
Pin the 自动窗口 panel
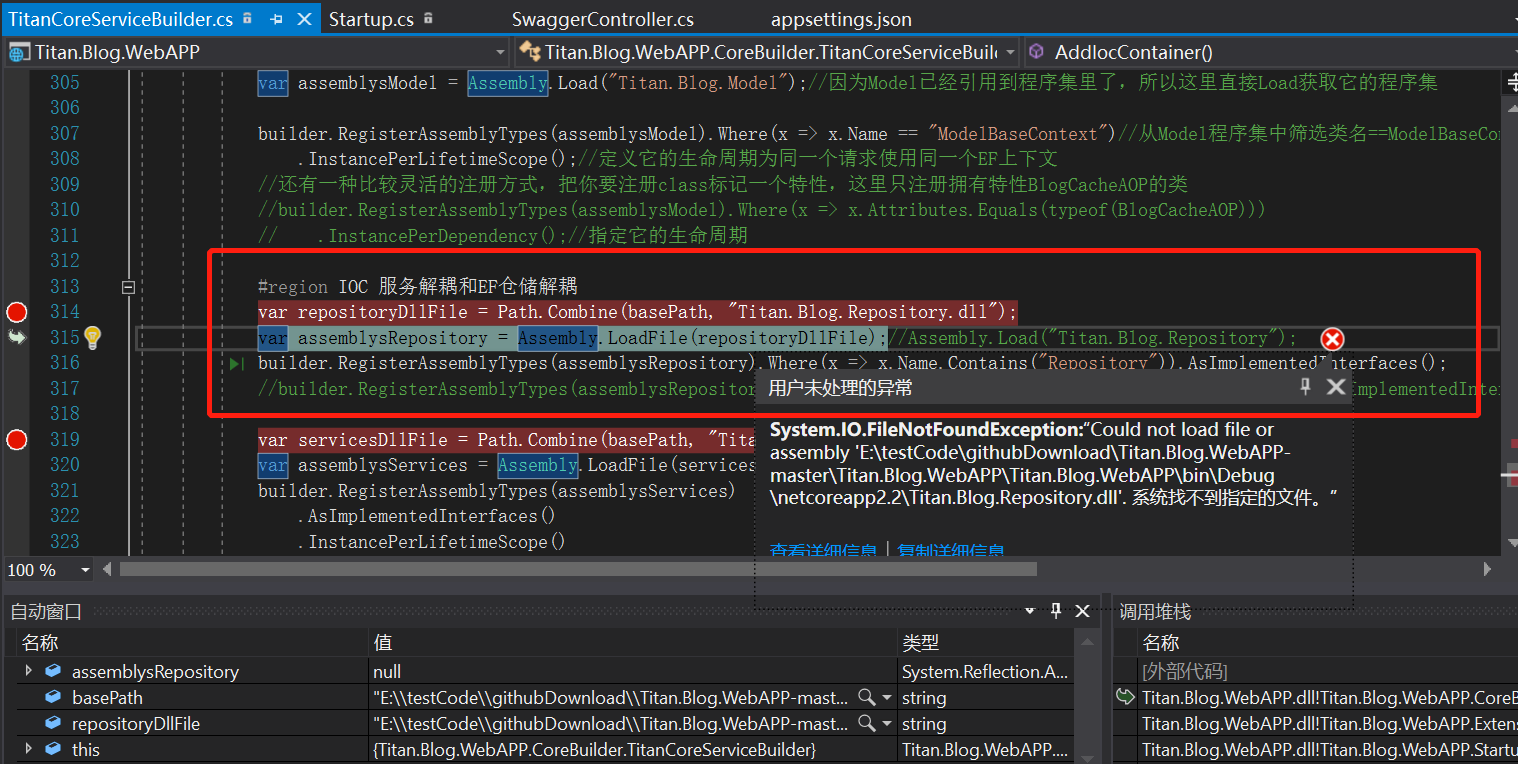[1056, 611]
